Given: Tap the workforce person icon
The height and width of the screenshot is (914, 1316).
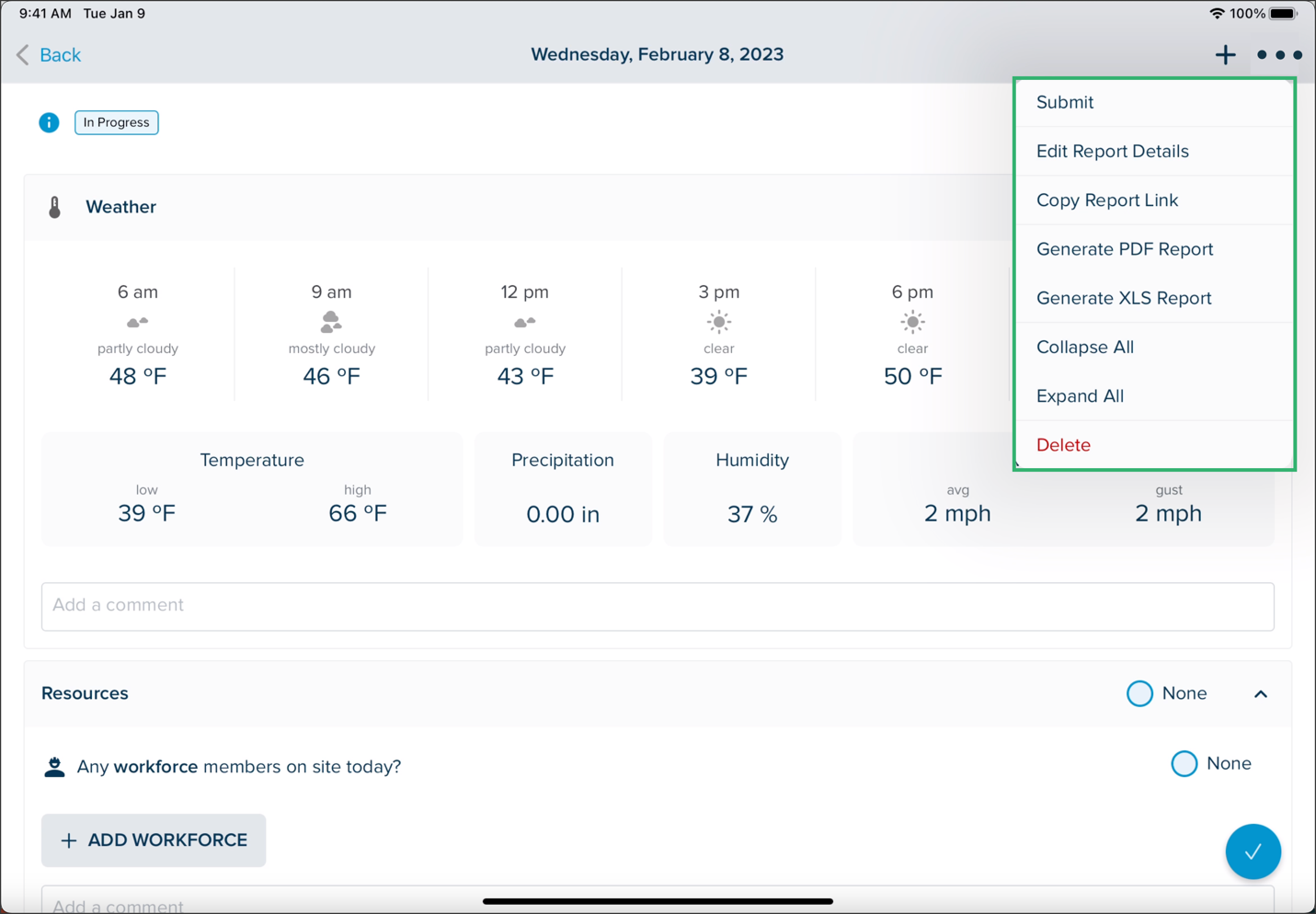Looking at the screenshot, I should coord(54,767).
